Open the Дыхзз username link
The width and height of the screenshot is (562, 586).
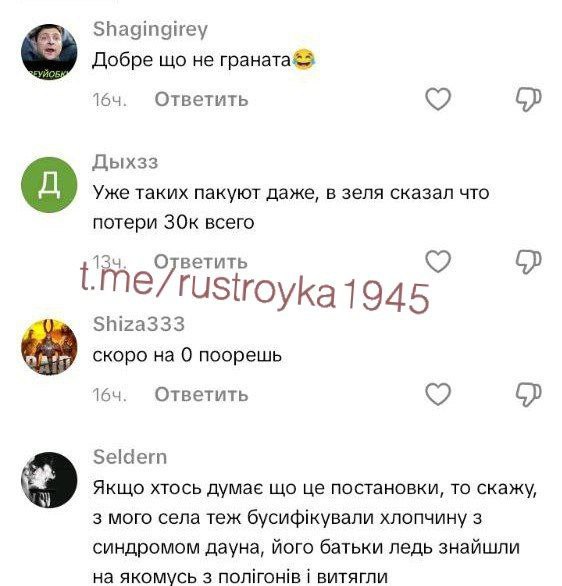point(125,162)
